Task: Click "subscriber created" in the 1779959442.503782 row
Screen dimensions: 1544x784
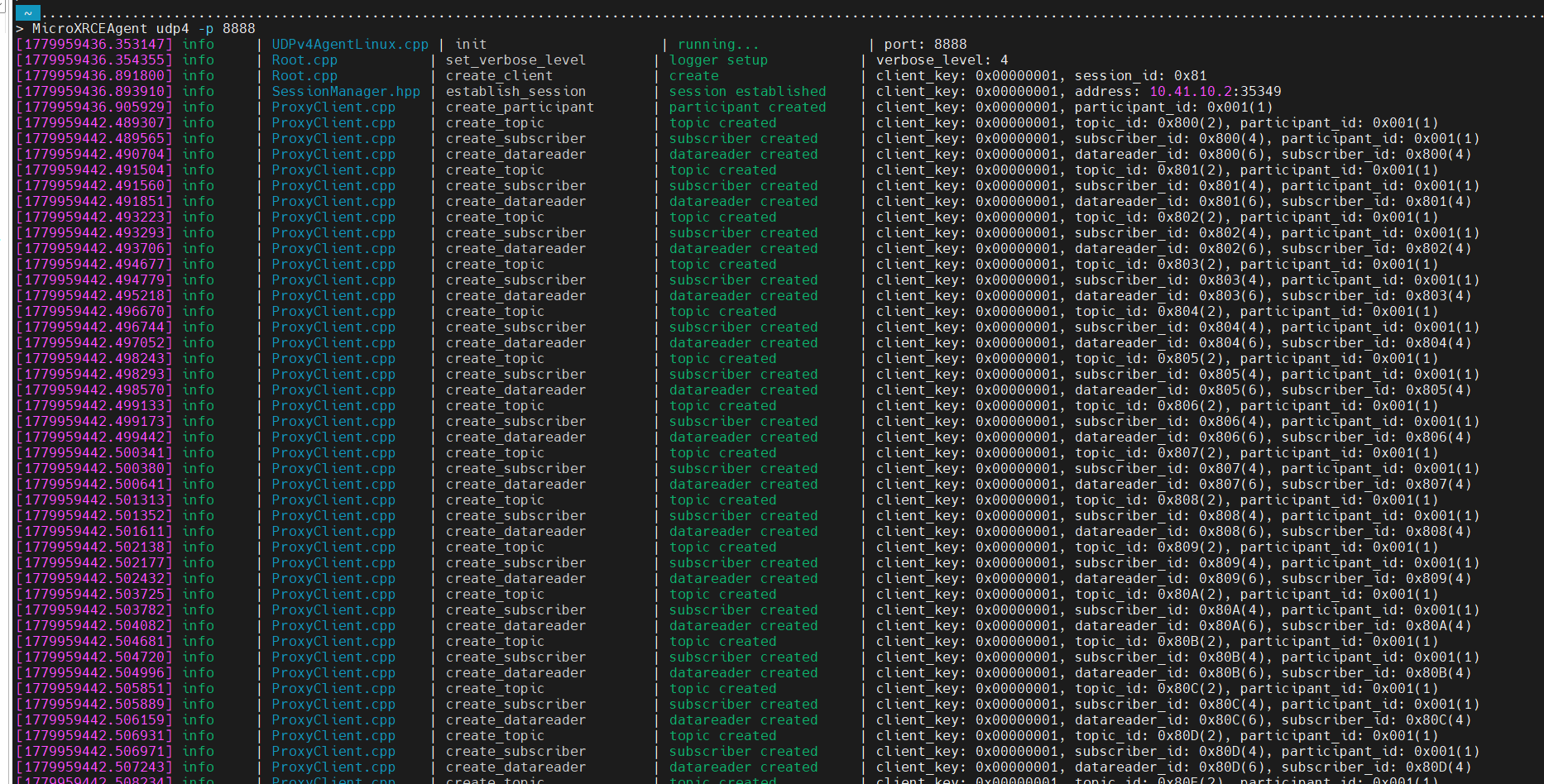Action: (x=743, y=610)
